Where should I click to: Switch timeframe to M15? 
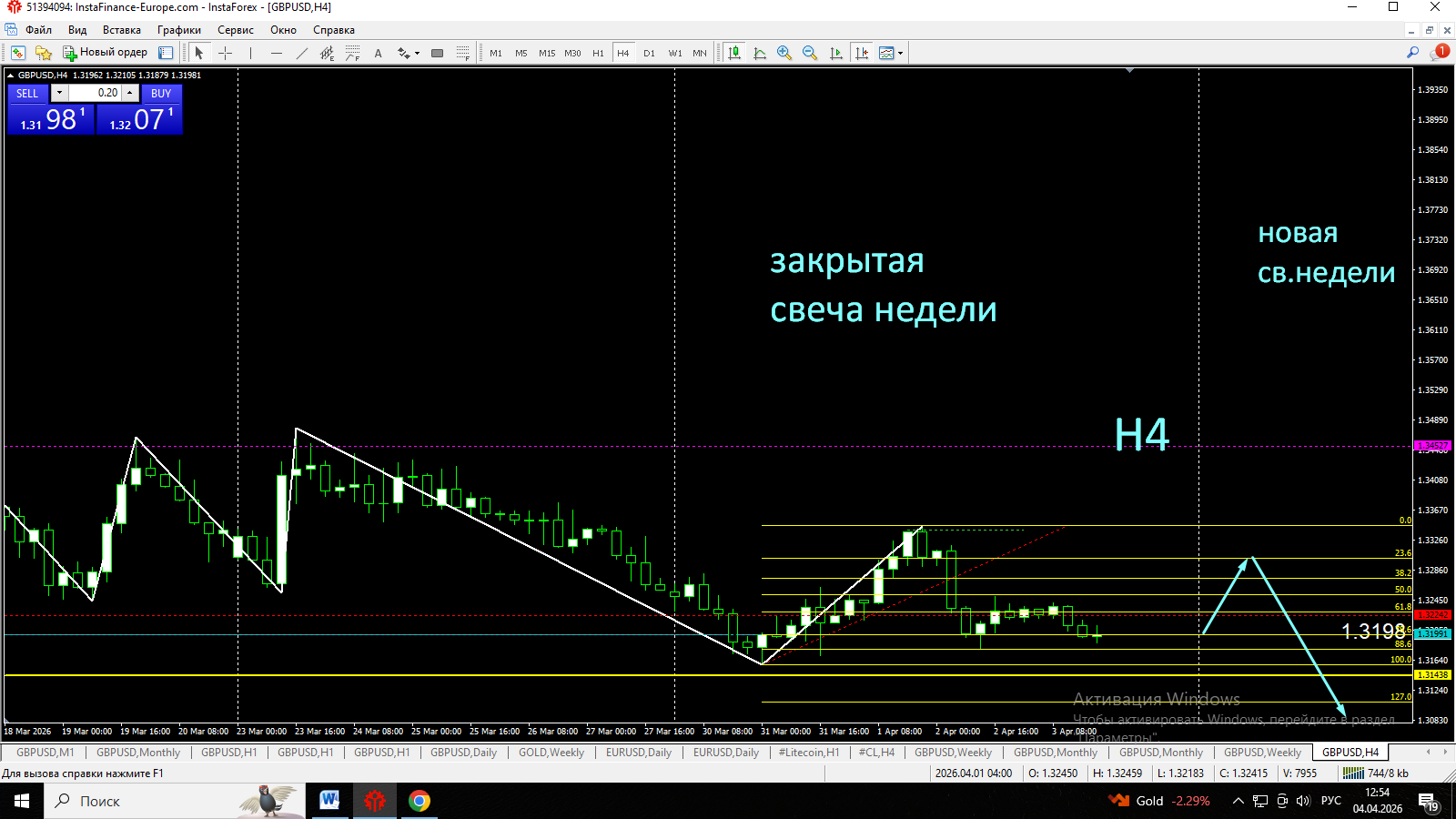point(546,53)
